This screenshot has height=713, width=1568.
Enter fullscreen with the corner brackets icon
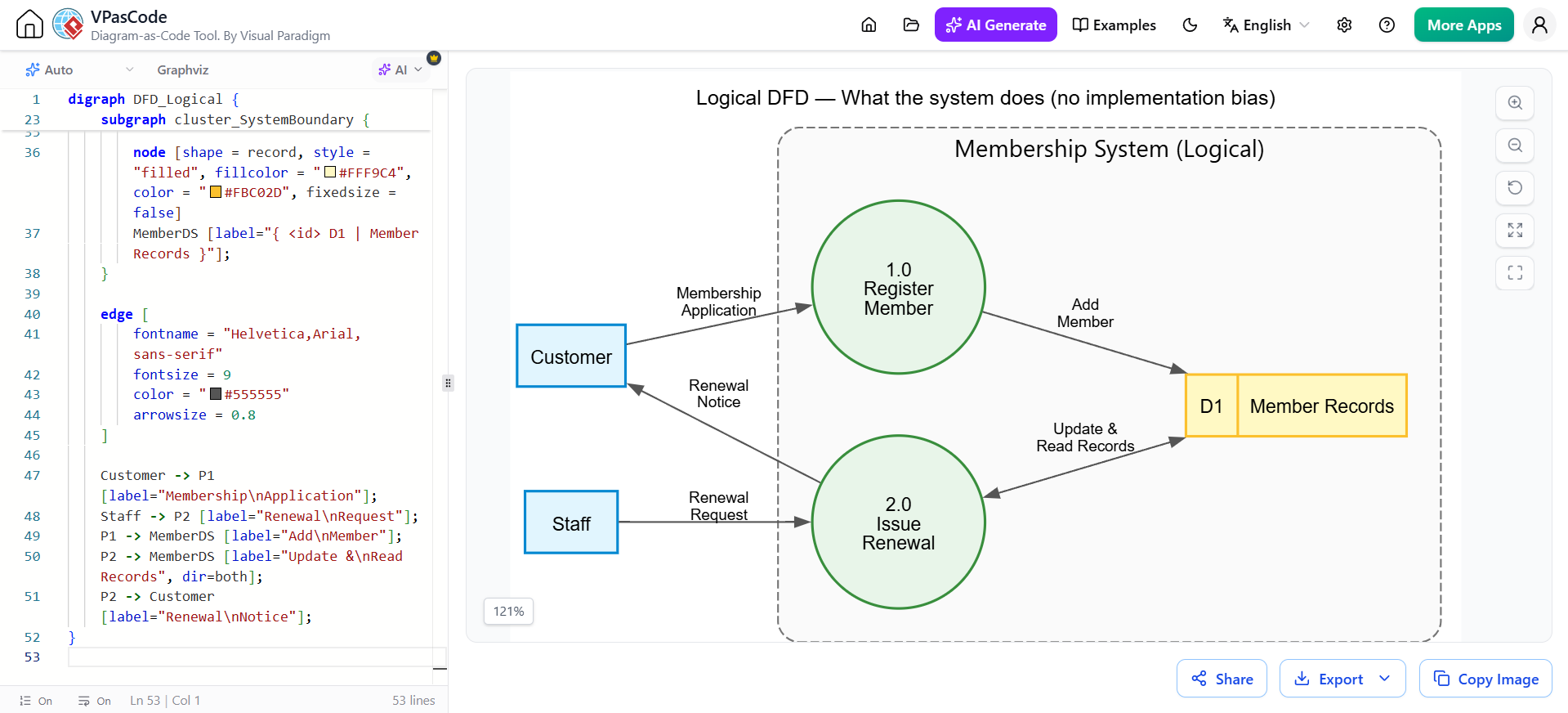coord(1515,273)
